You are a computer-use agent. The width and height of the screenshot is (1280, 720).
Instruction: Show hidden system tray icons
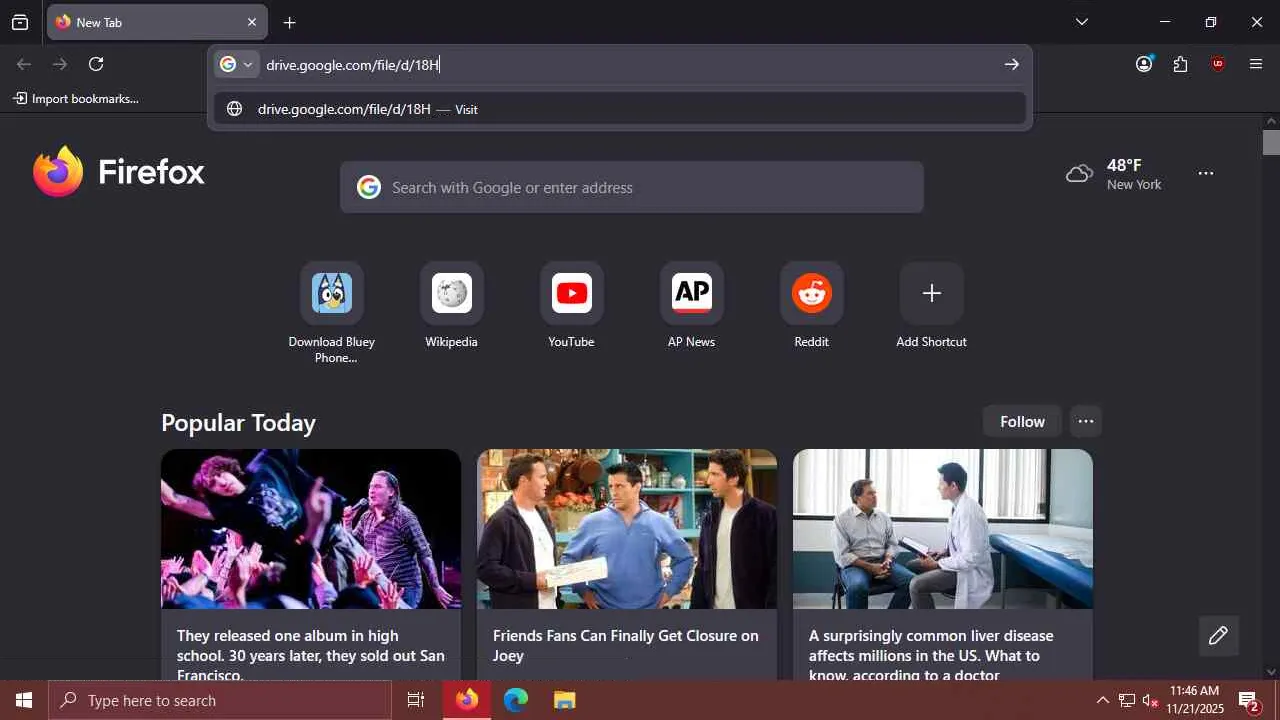[1102, 700]
